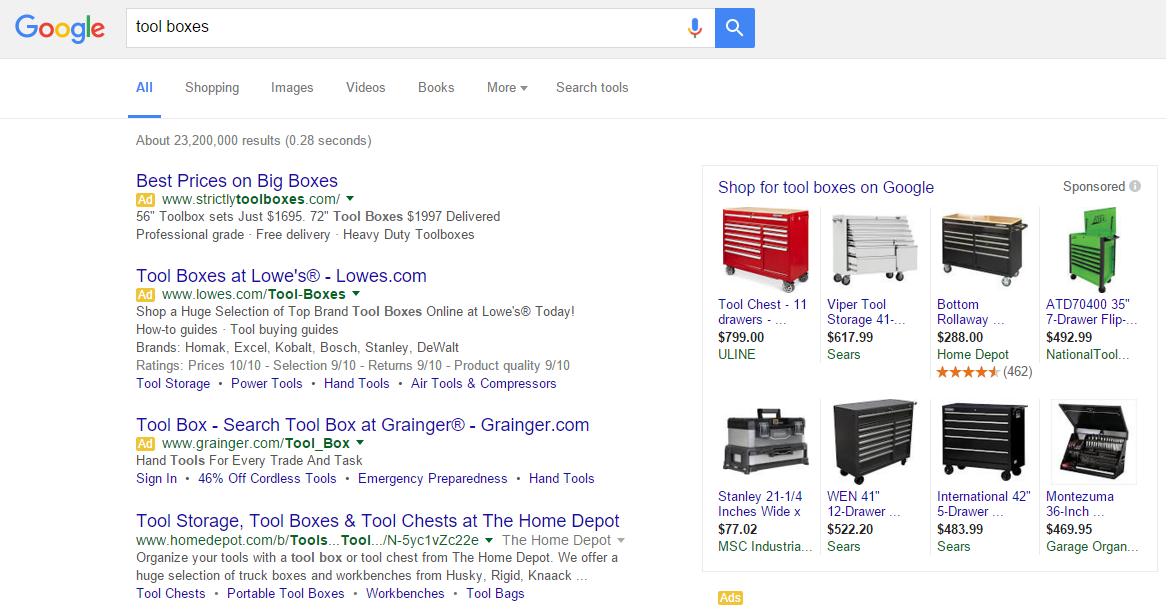
Task: Switch to the Videos tab
Action: [x=366, y=88]
